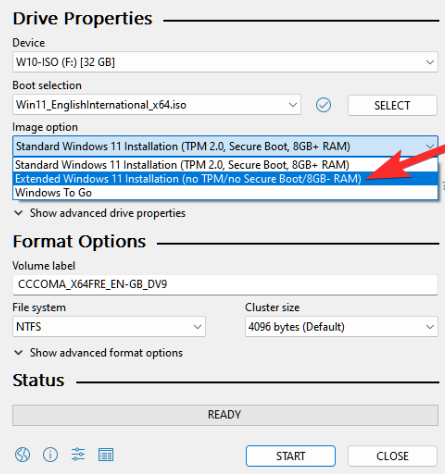
Task: Open the Device dropdown list
Action: pos(225,62)
